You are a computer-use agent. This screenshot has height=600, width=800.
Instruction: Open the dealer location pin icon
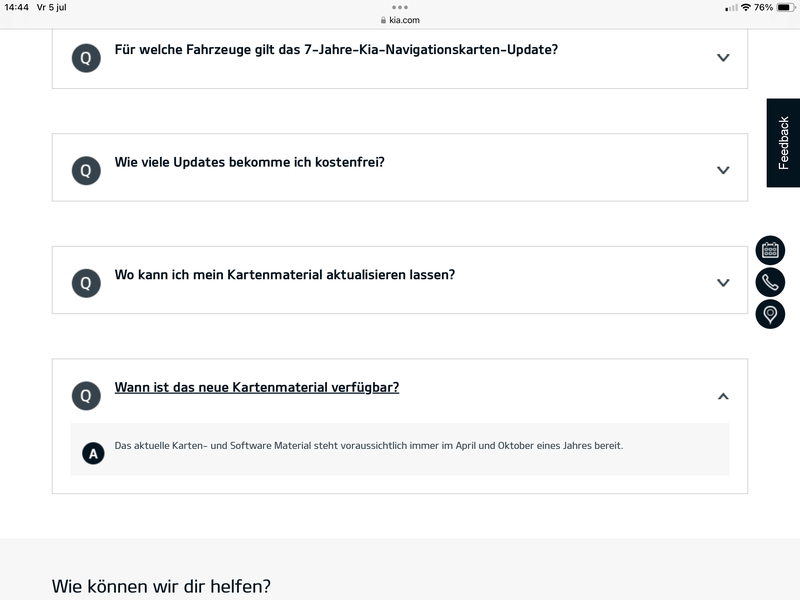click(x=770, y=314)
